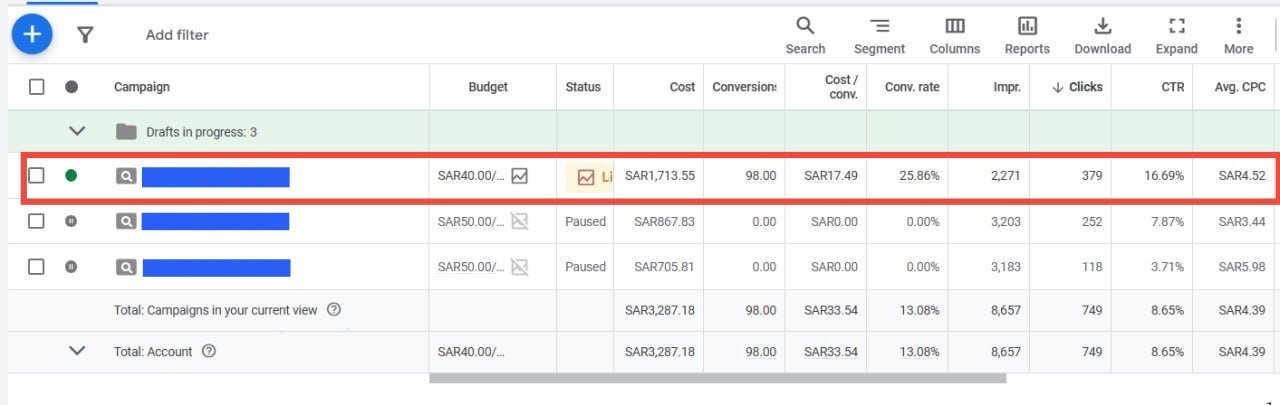Open the Columns editor
The height and width of the screenshot is (405, 1280).
pyautogui.click(x=955, y=36)
